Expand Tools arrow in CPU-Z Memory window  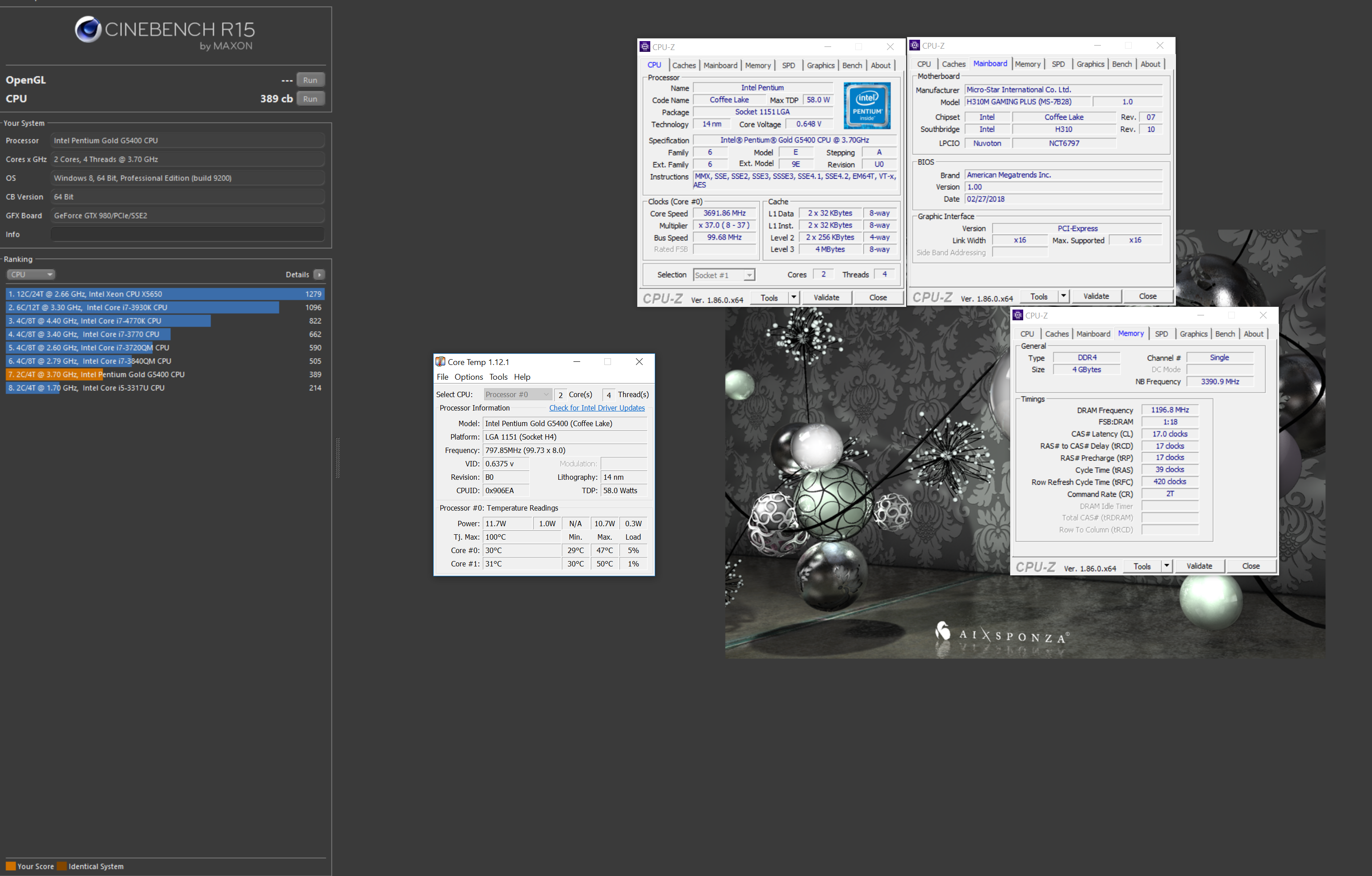pyautogui.click(x=1167, y=566)
